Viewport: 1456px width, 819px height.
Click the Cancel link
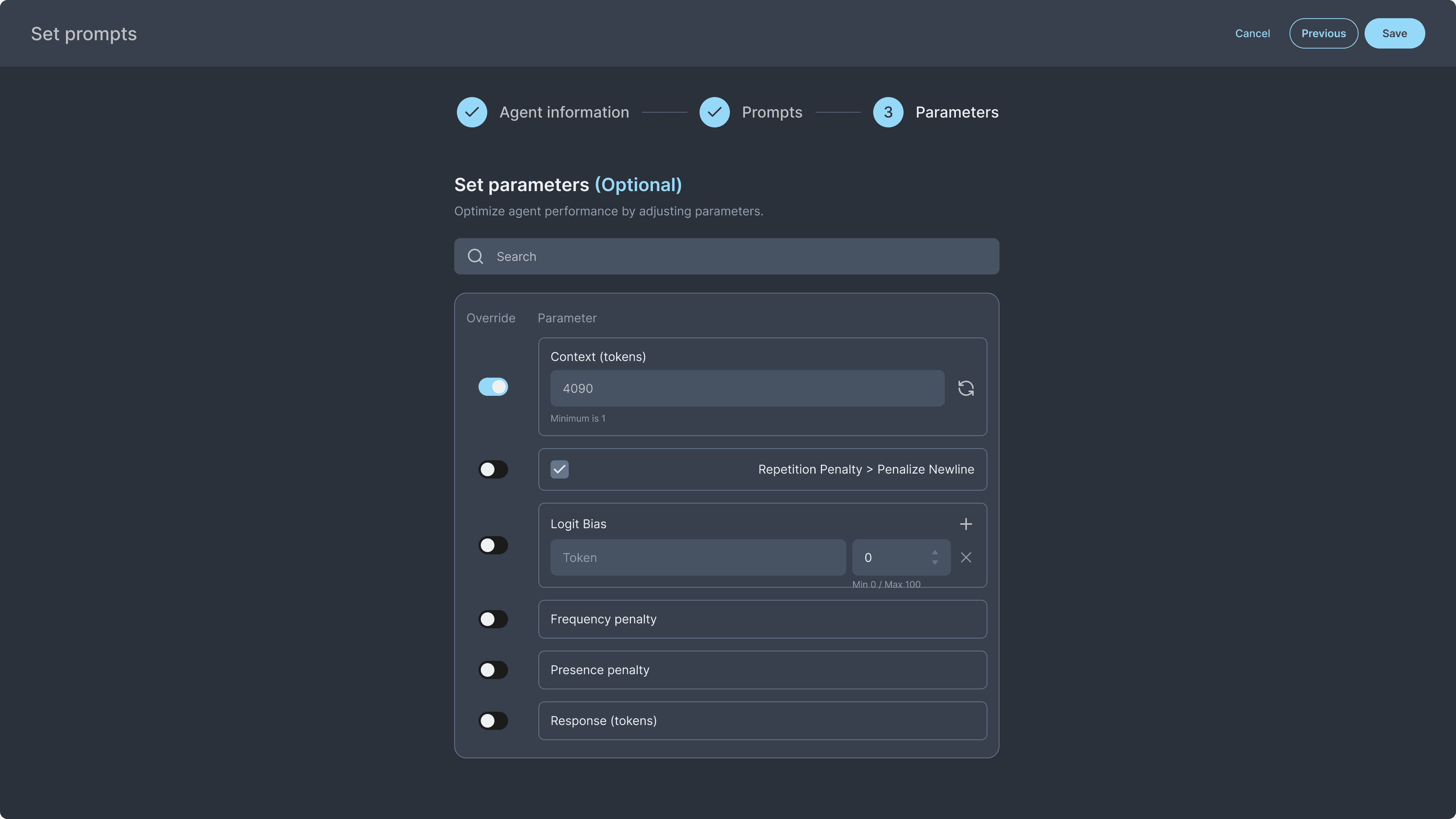[x=1252, y=33]
